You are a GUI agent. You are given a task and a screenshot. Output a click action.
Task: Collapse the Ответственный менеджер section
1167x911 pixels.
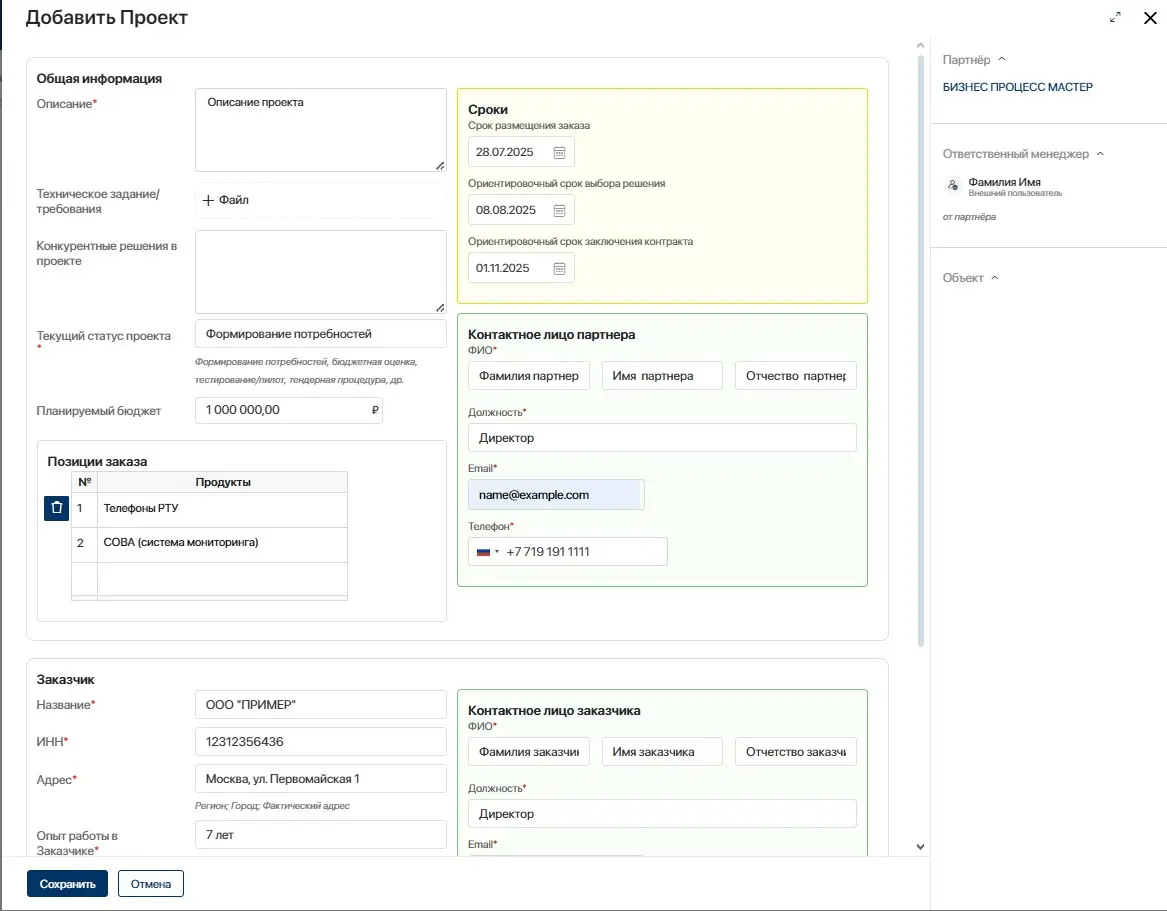(x=1100, y=154)
